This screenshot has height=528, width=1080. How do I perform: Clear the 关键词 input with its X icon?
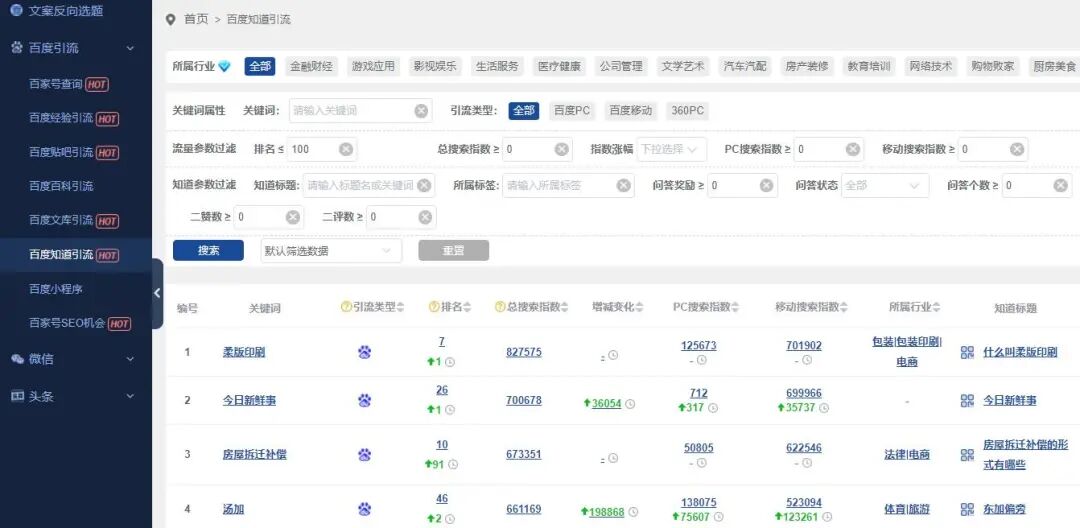pos(421,111)
